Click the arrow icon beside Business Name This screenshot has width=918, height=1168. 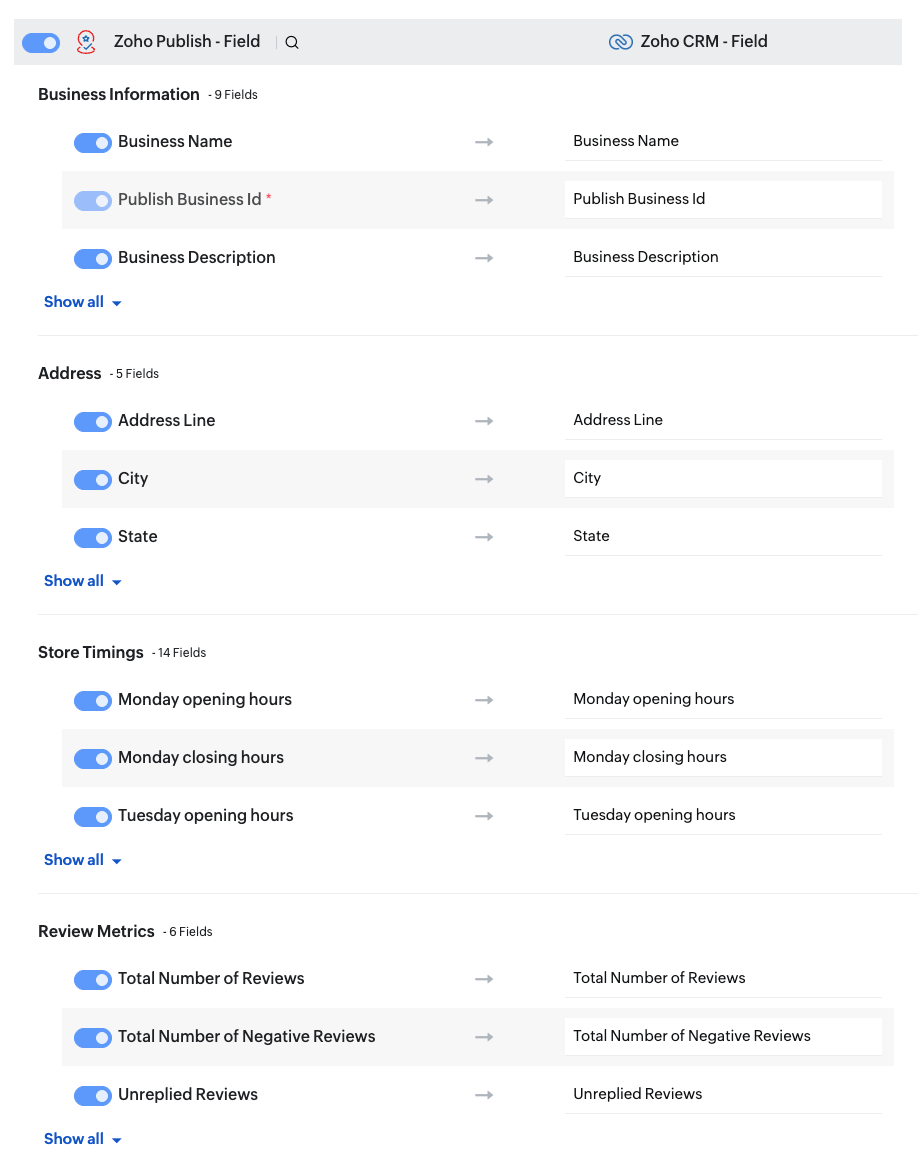[484, 142]
